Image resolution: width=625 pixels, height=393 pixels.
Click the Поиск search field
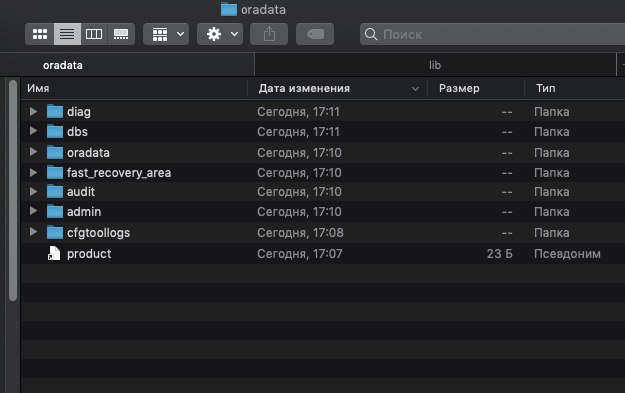(492, 34)
